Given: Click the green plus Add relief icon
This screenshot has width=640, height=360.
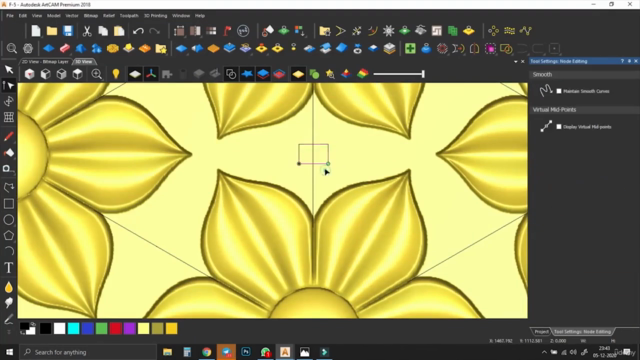Looking at the screenshot, I should tap(410, 49).
